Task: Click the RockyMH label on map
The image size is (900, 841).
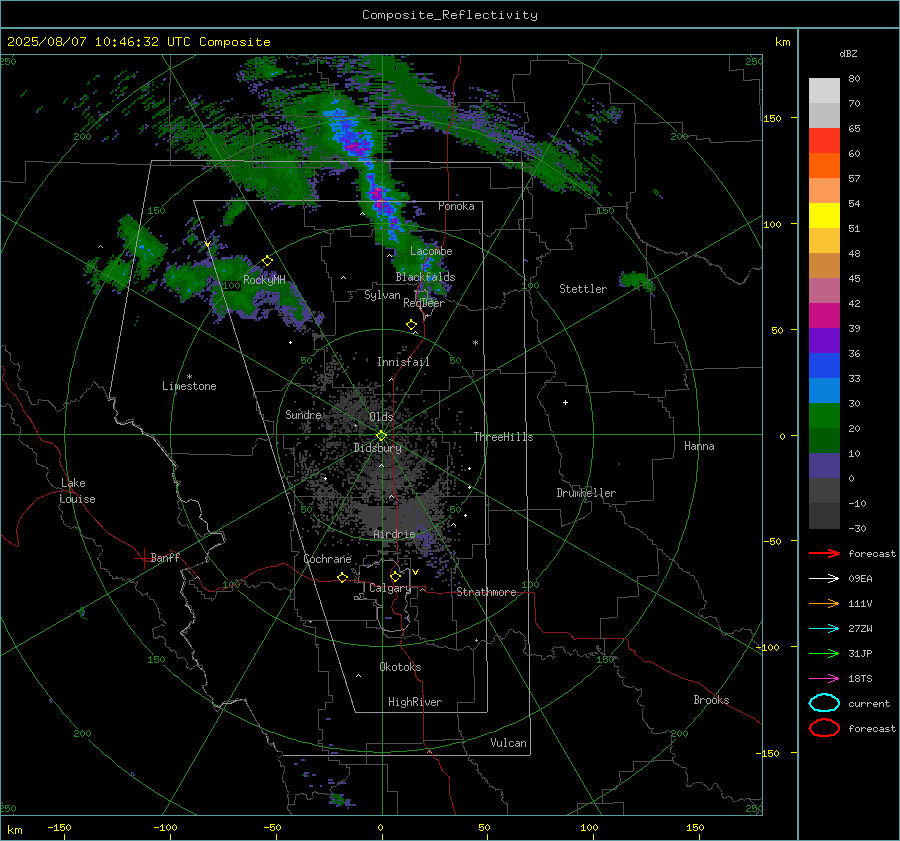Action: [264, 280]
